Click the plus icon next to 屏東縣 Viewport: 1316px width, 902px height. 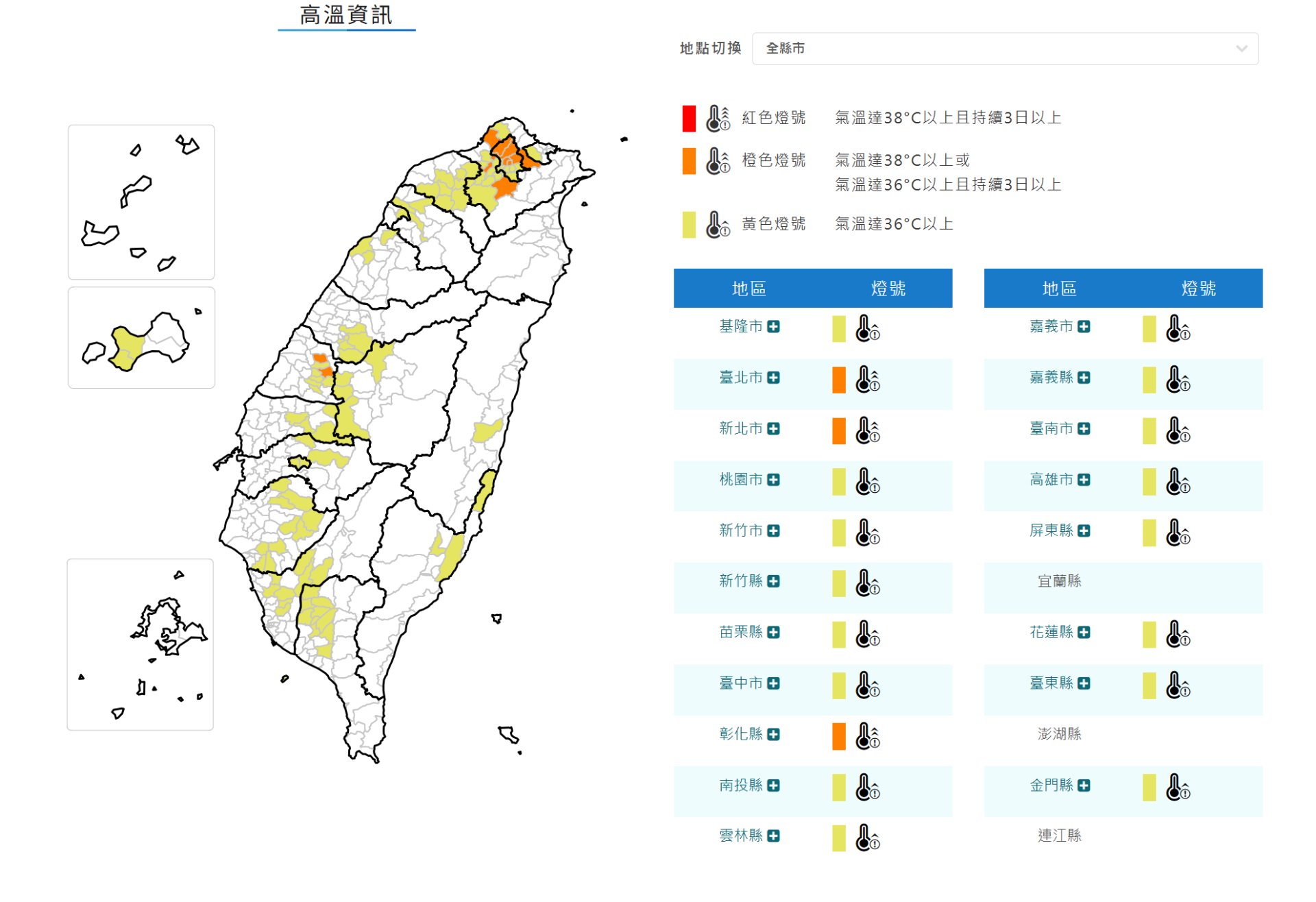point(1084,531)
